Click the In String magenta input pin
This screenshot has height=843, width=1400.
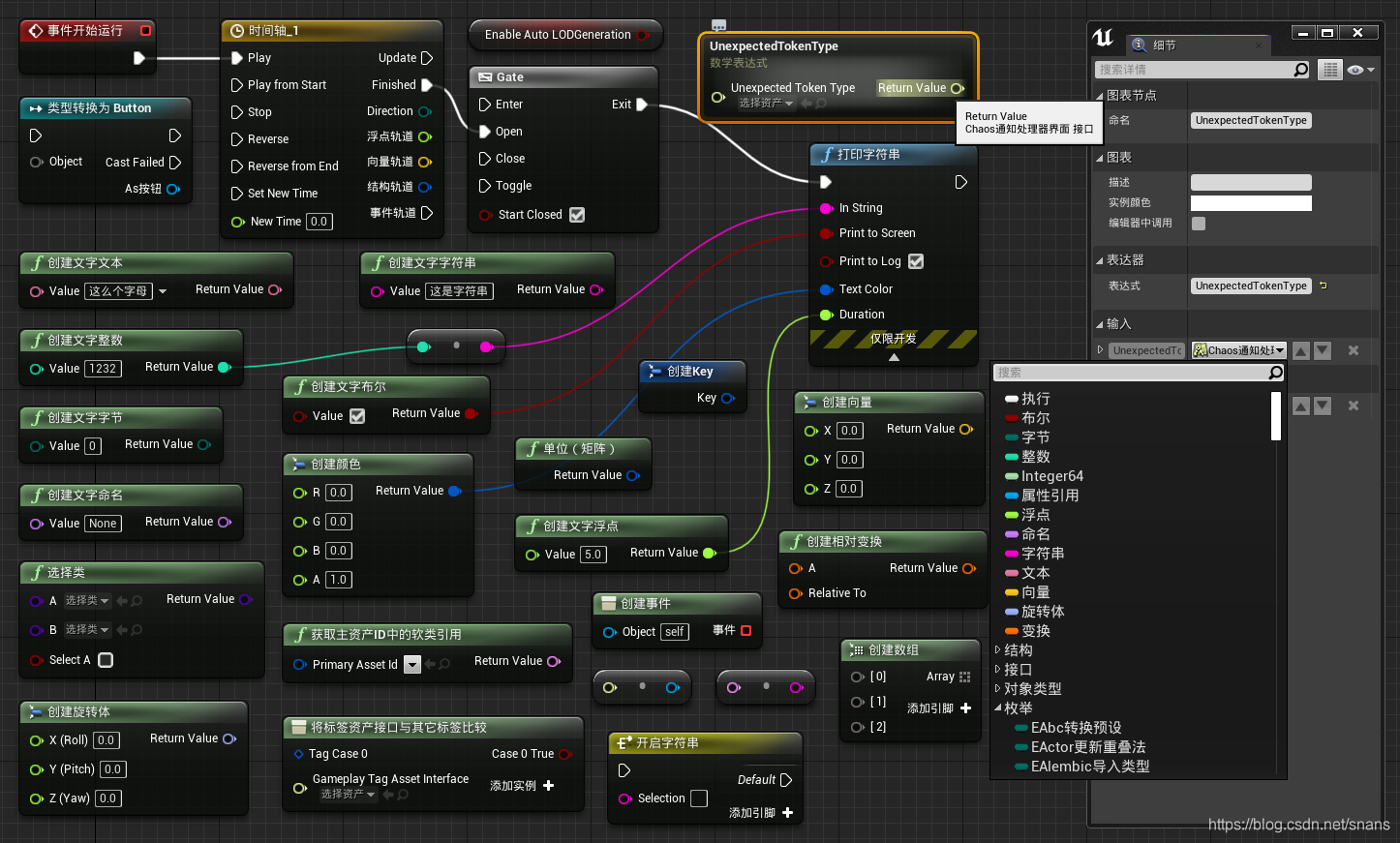(x=826, y=208)
